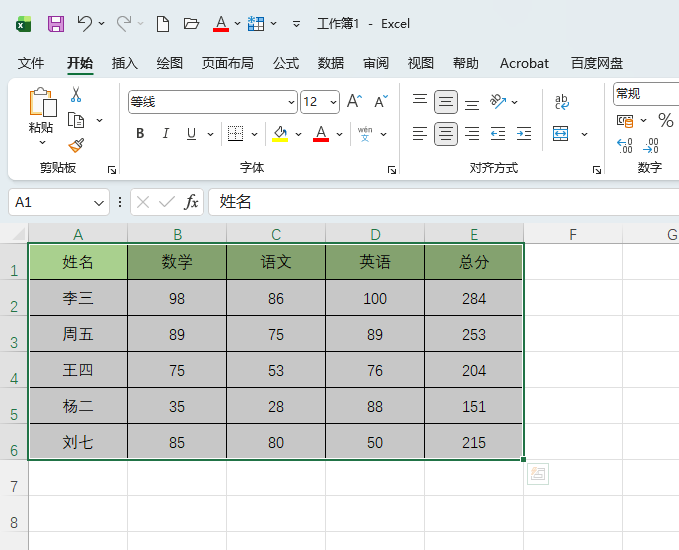The height and width of the screenshot is (550, 679).
Task: Apply cell borders icon
Action: (236, 133)
